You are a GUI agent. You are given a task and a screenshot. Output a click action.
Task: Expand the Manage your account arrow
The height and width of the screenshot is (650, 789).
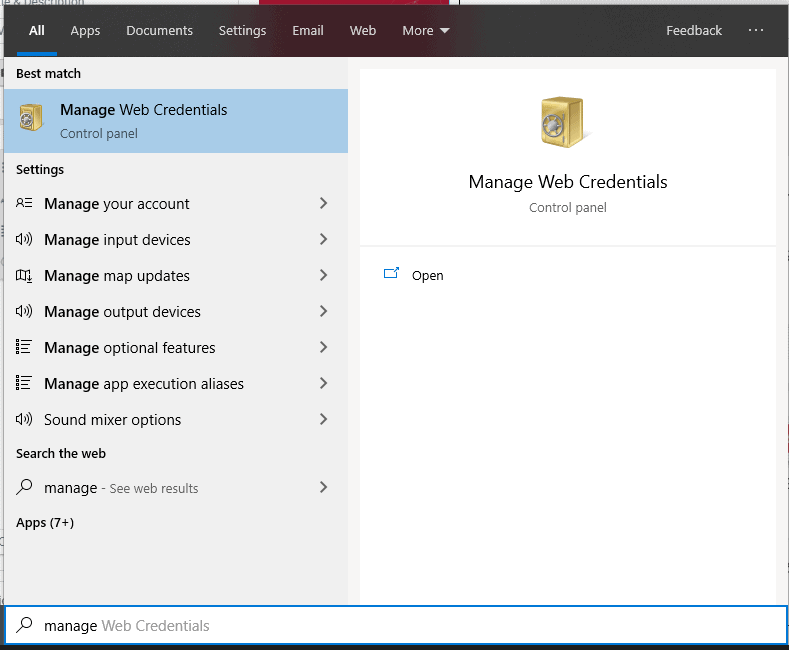point(323,204)
